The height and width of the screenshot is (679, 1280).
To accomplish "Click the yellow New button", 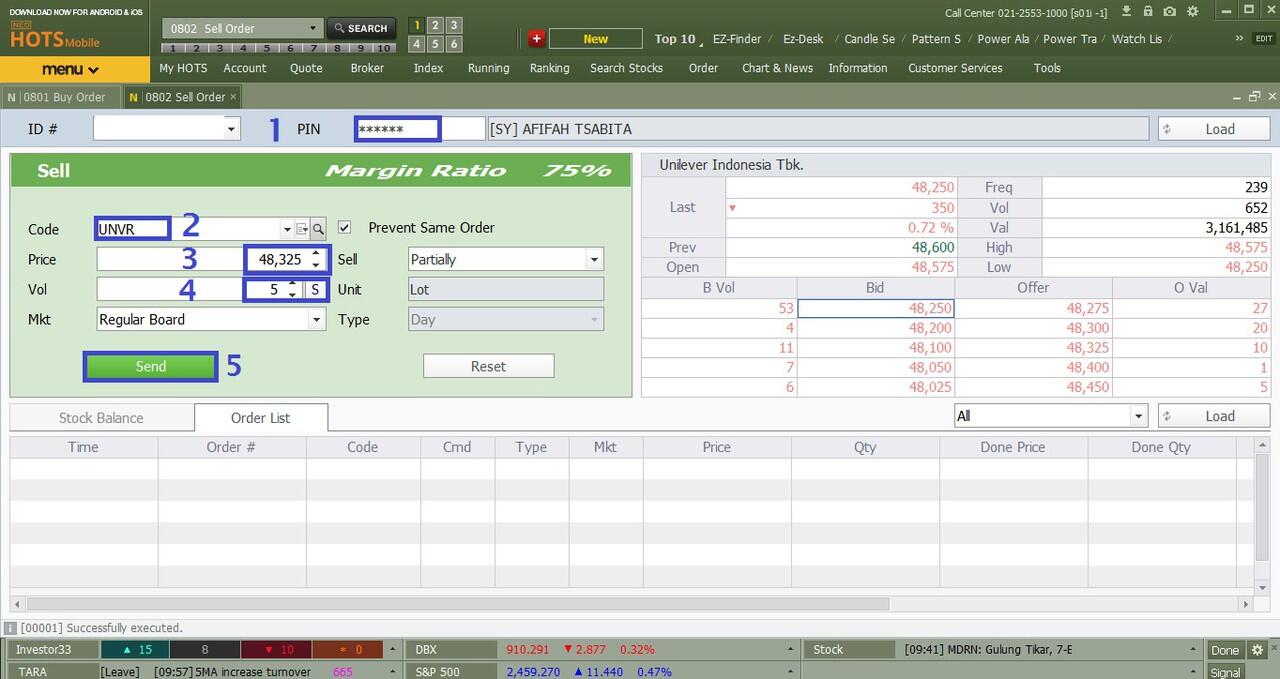I will point(595,39).
